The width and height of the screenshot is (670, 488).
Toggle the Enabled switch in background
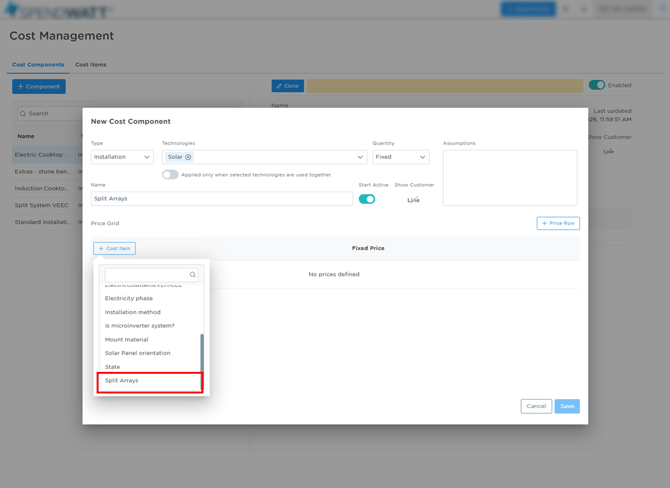tap(597, 85)
